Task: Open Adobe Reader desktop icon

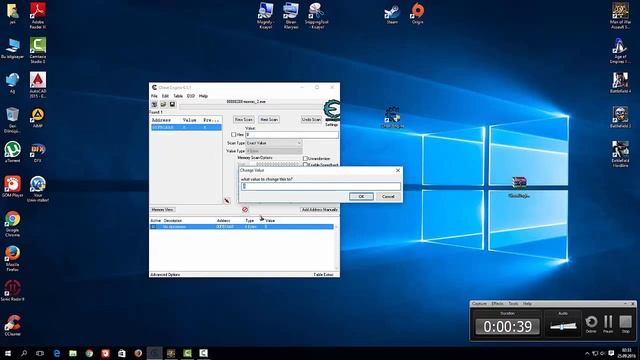Action: click(x=38, y=16)
